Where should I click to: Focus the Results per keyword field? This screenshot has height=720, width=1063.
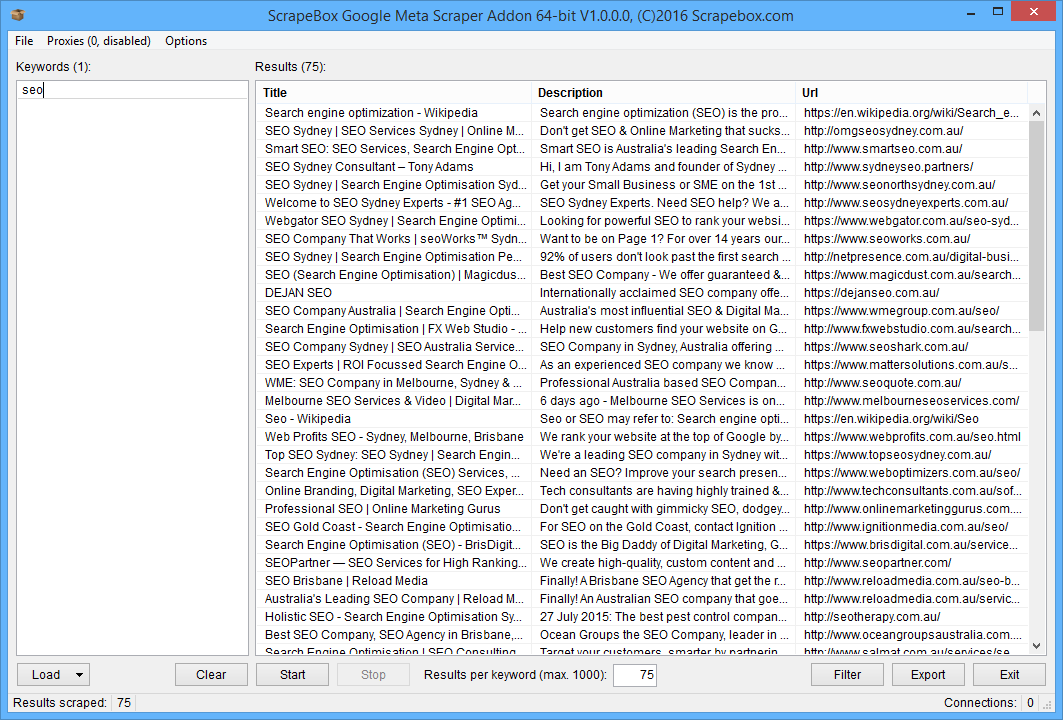[x=634, y=675]
